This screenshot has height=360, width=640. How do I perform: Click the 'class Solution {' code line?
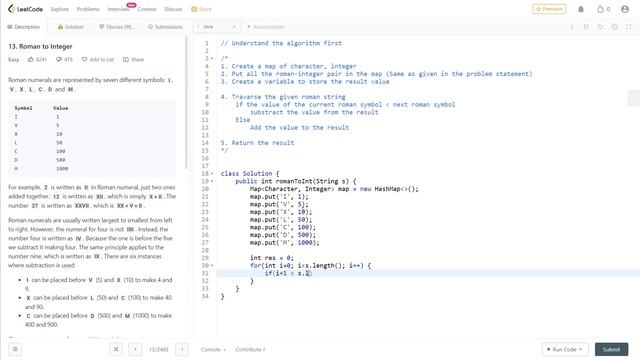250,173
